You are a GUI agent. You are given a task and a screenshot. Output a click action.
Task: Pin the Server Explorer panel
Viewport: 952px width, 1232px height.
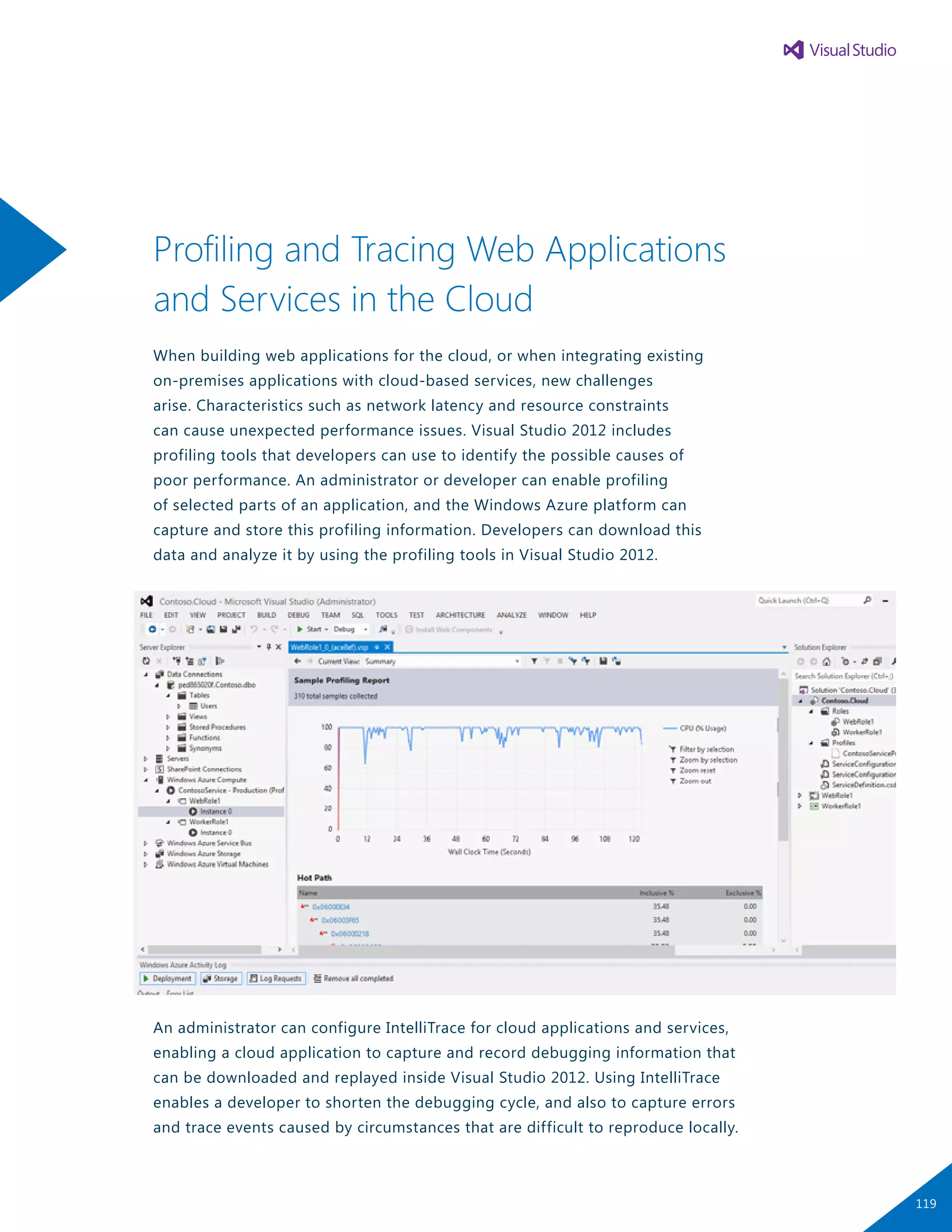coord(269,647)
